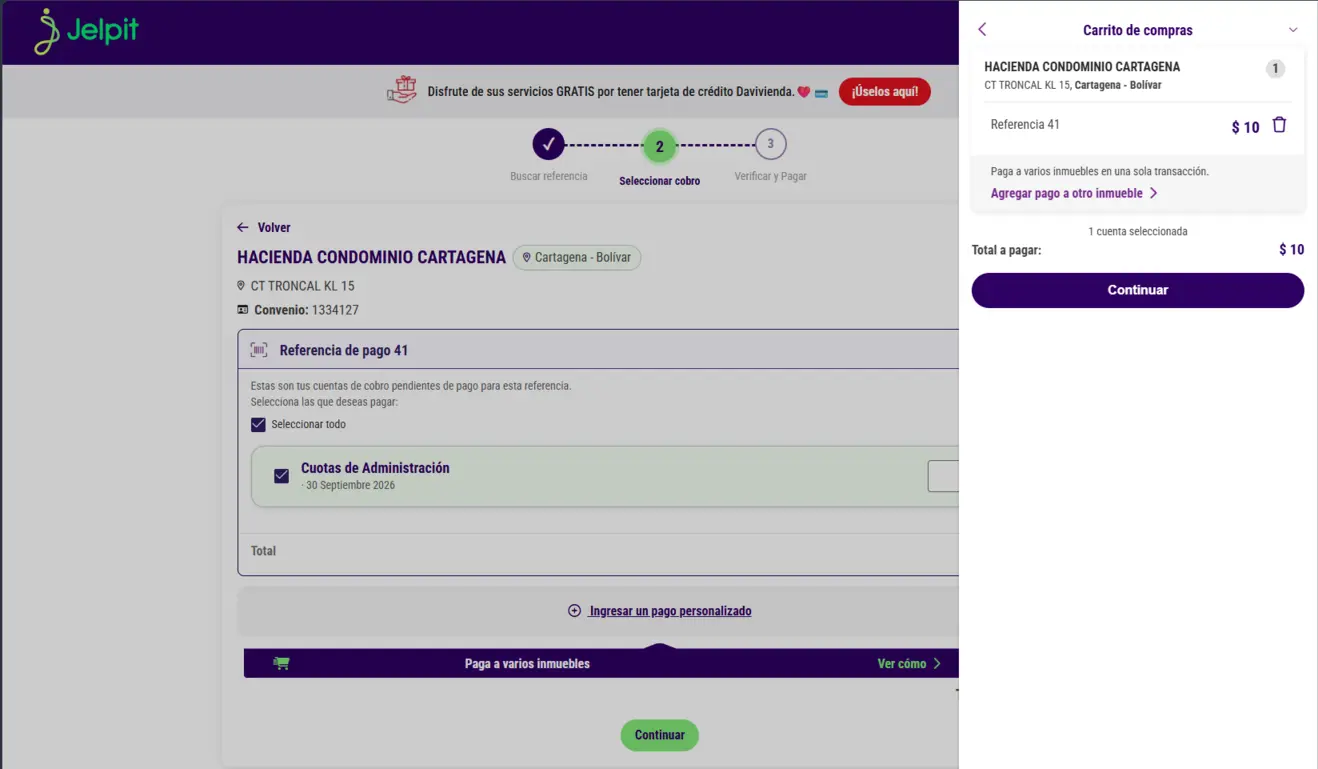Click the Volver back arrow
Screen dimensions: 1318x769
[242, 228]
